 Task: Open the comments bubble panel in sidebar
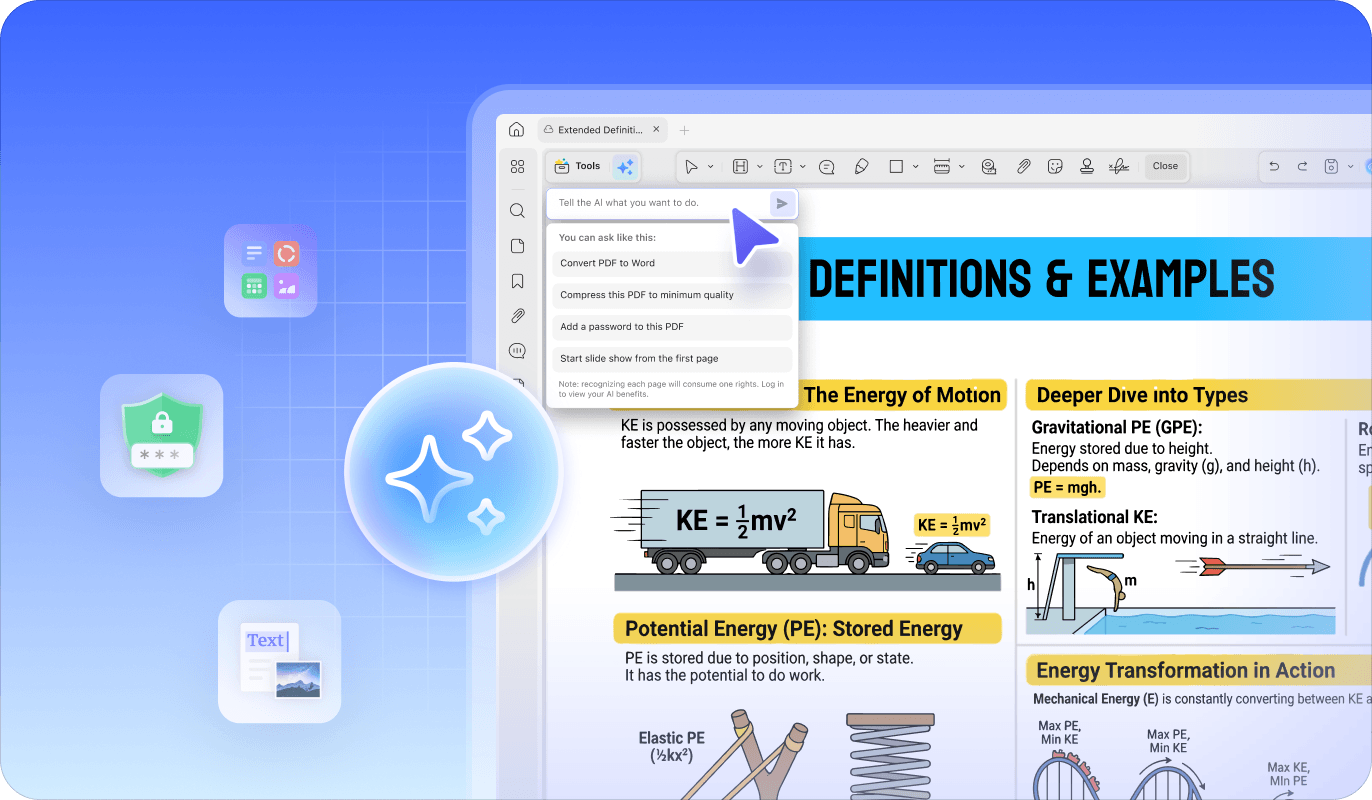coord(517,351)
